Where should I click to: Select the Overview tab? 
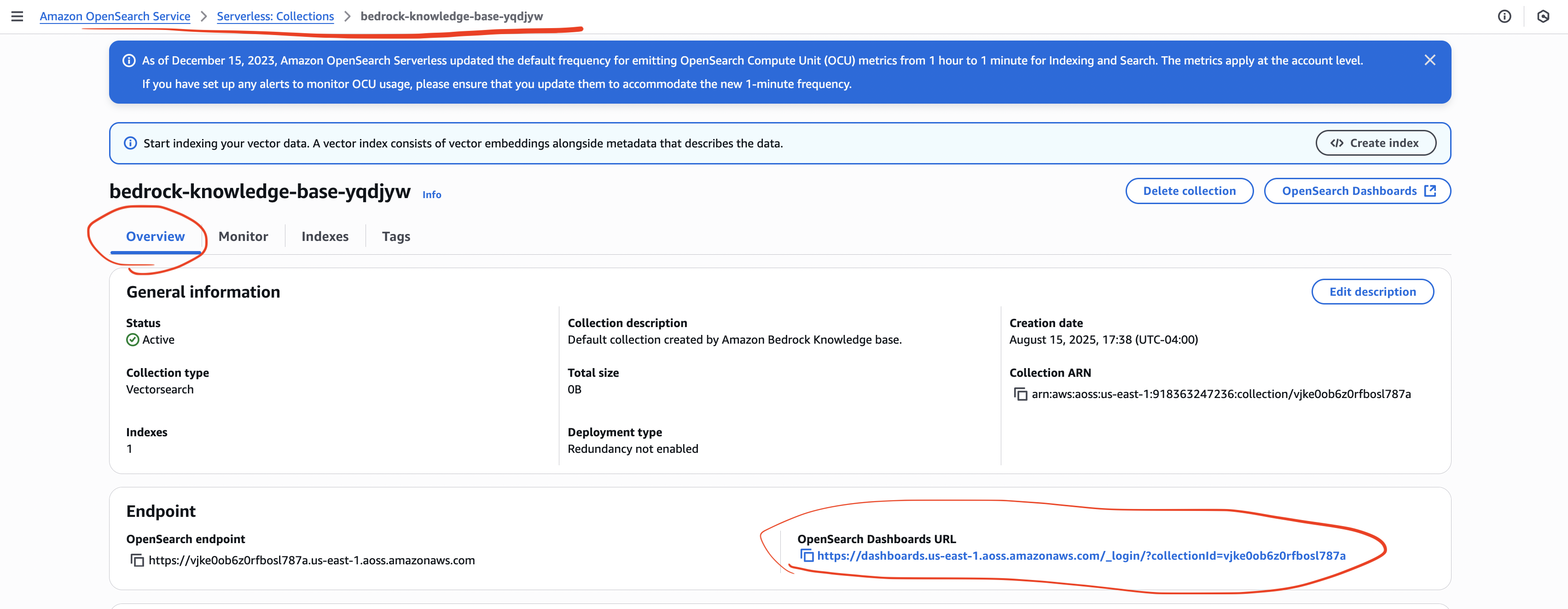155,236
